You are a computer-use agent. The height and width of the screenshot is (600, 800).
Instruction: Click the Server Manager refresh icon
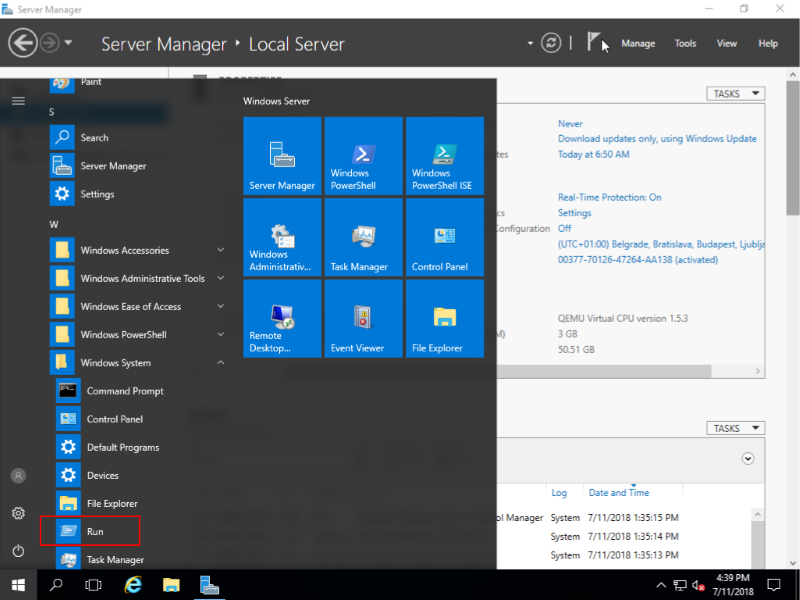pos(551,43)
